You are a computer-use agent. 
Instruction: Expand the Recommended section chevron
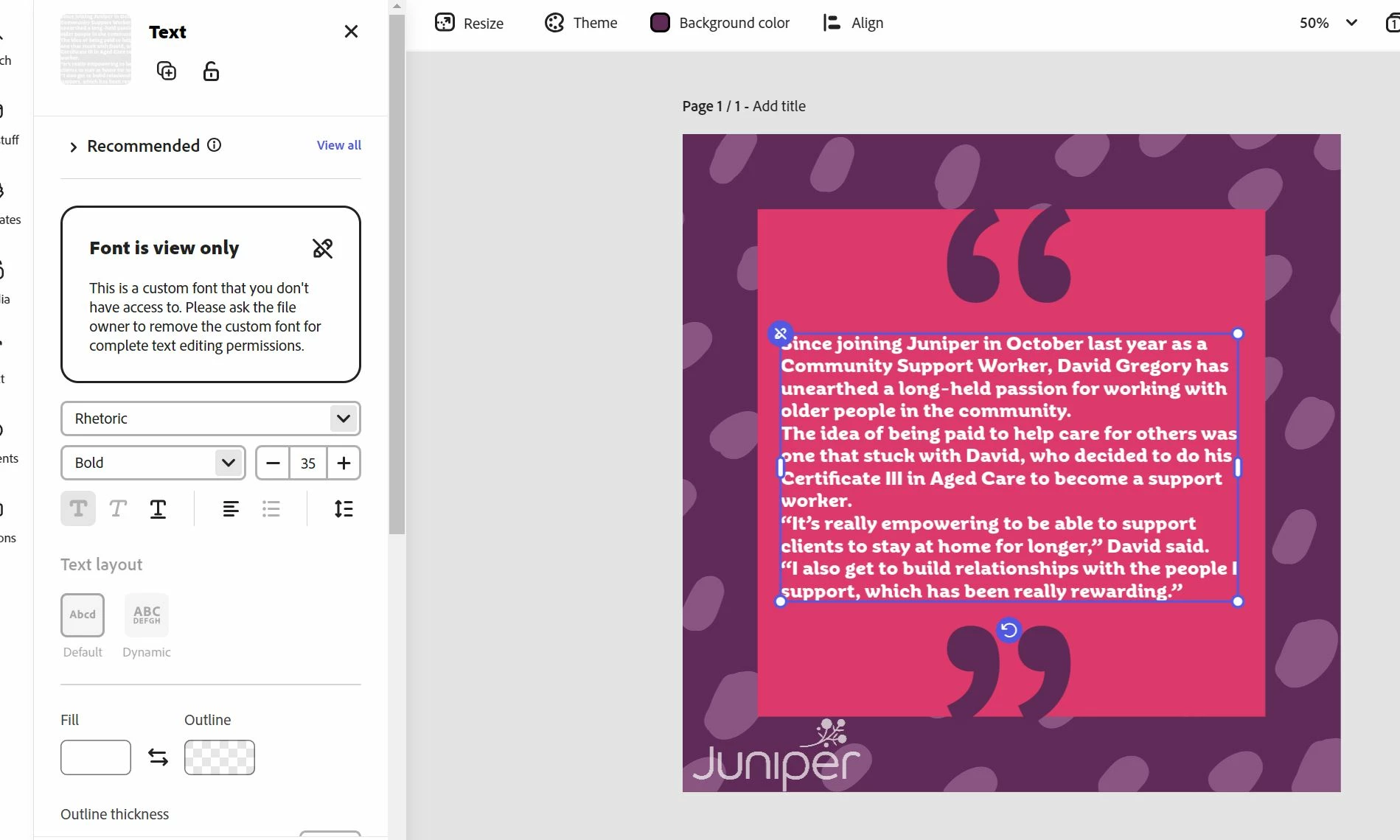coord(73,147)
